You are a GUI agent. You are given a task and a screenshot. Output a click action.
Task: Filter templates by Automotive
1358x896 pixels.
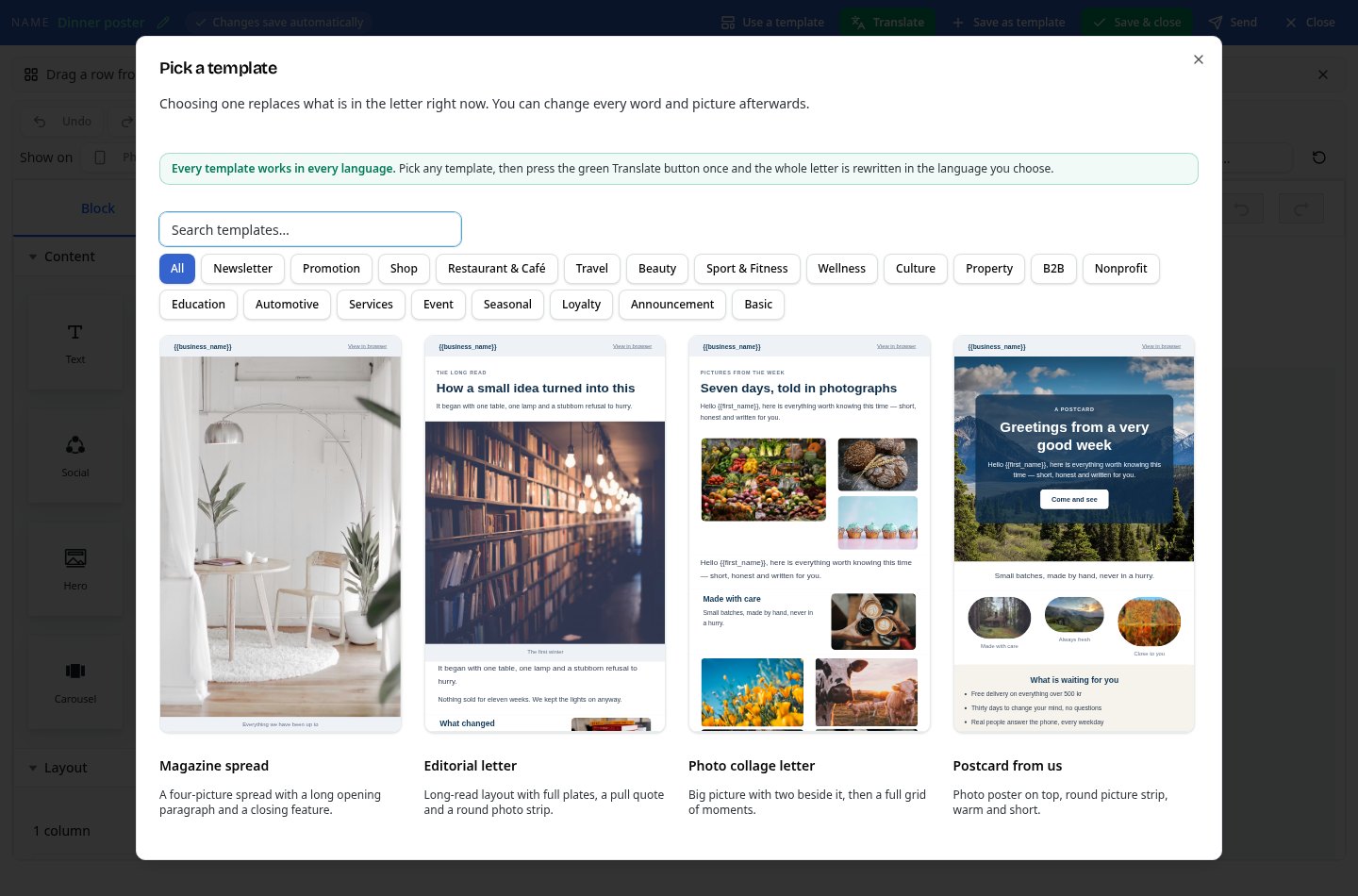pyautogui.click(x=287, y=305)
